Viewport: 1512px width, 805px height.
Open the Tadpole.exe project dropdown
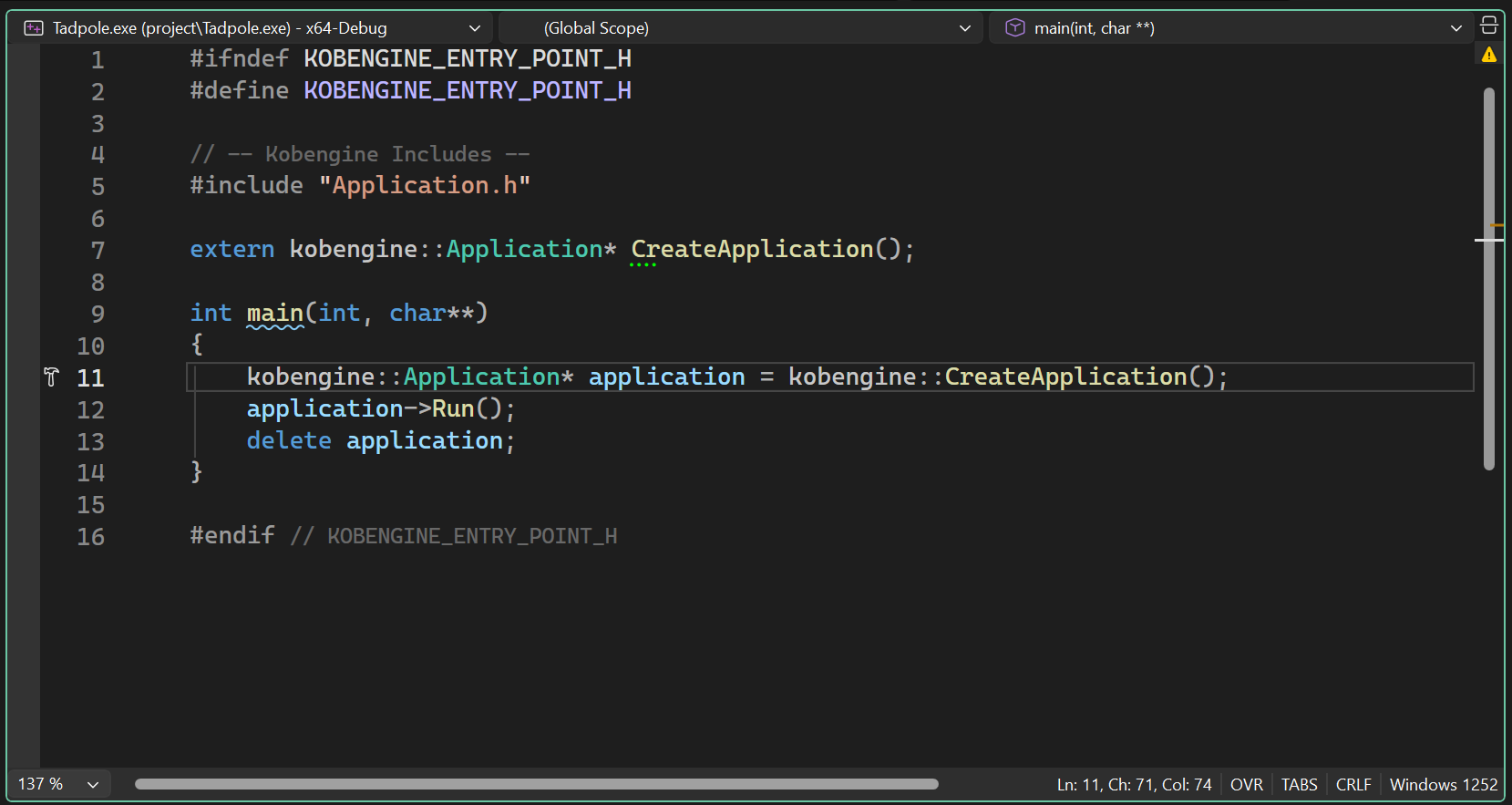(x=252, y=28)
